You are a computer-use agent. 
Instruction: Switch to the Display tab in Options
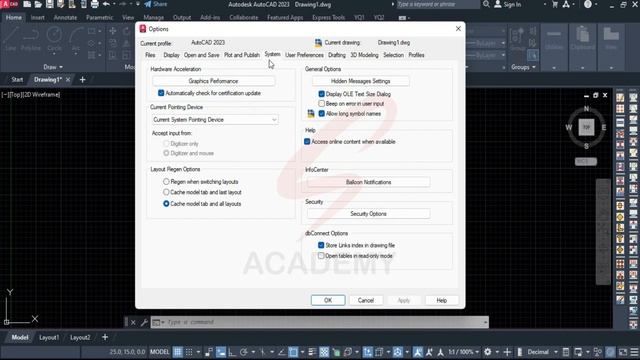tap(171, 55)
